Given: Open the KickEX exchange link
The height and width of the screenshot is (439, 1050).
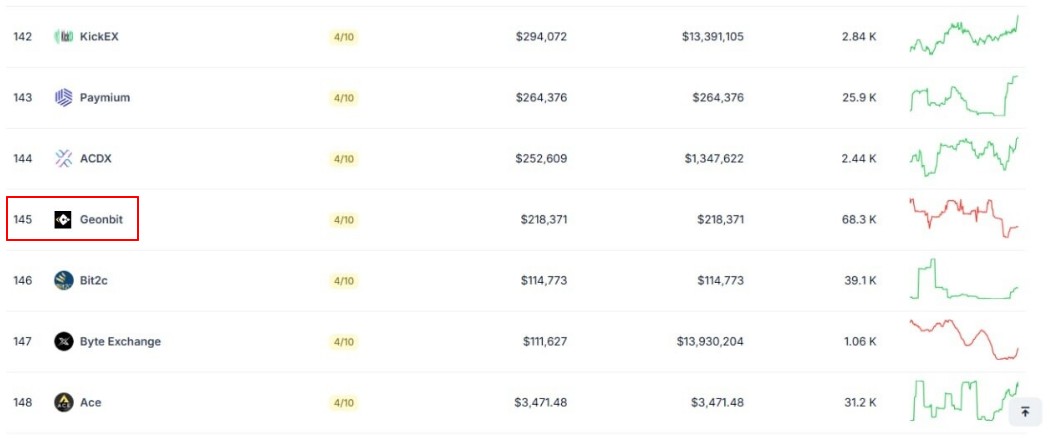Looking at the screenshot, I should pyautogui.click(x=99, y=37).
